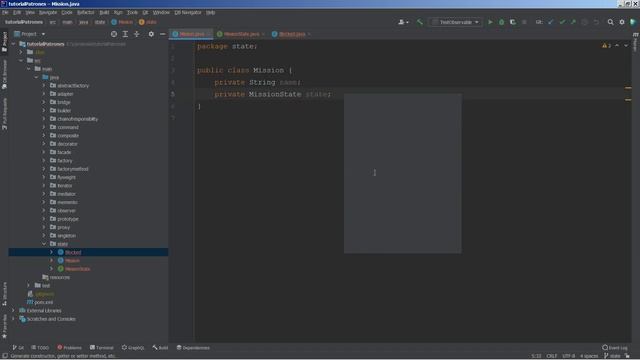The width and height of the screenshot is (640, 360).
Task: Open the TODO tool window
Action: [x=40, y=348]
